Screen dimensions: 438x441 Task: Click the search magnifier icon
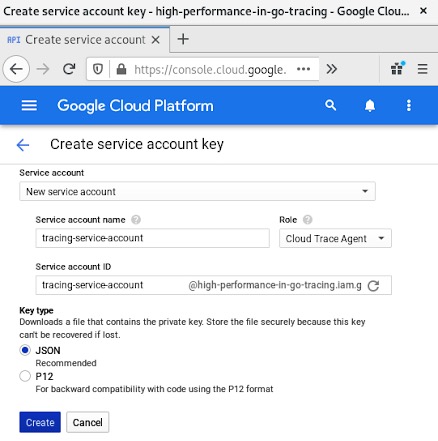(x=330, y=105)
